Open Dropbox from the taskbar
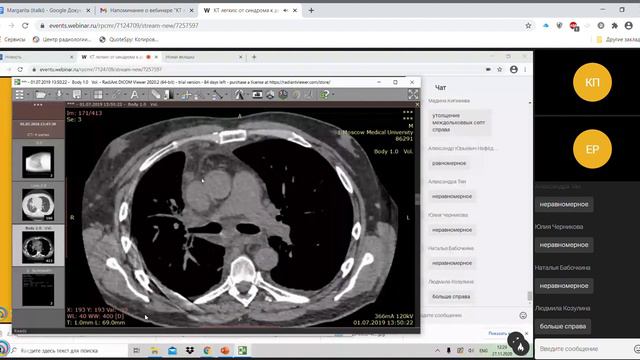 point(190,351)
